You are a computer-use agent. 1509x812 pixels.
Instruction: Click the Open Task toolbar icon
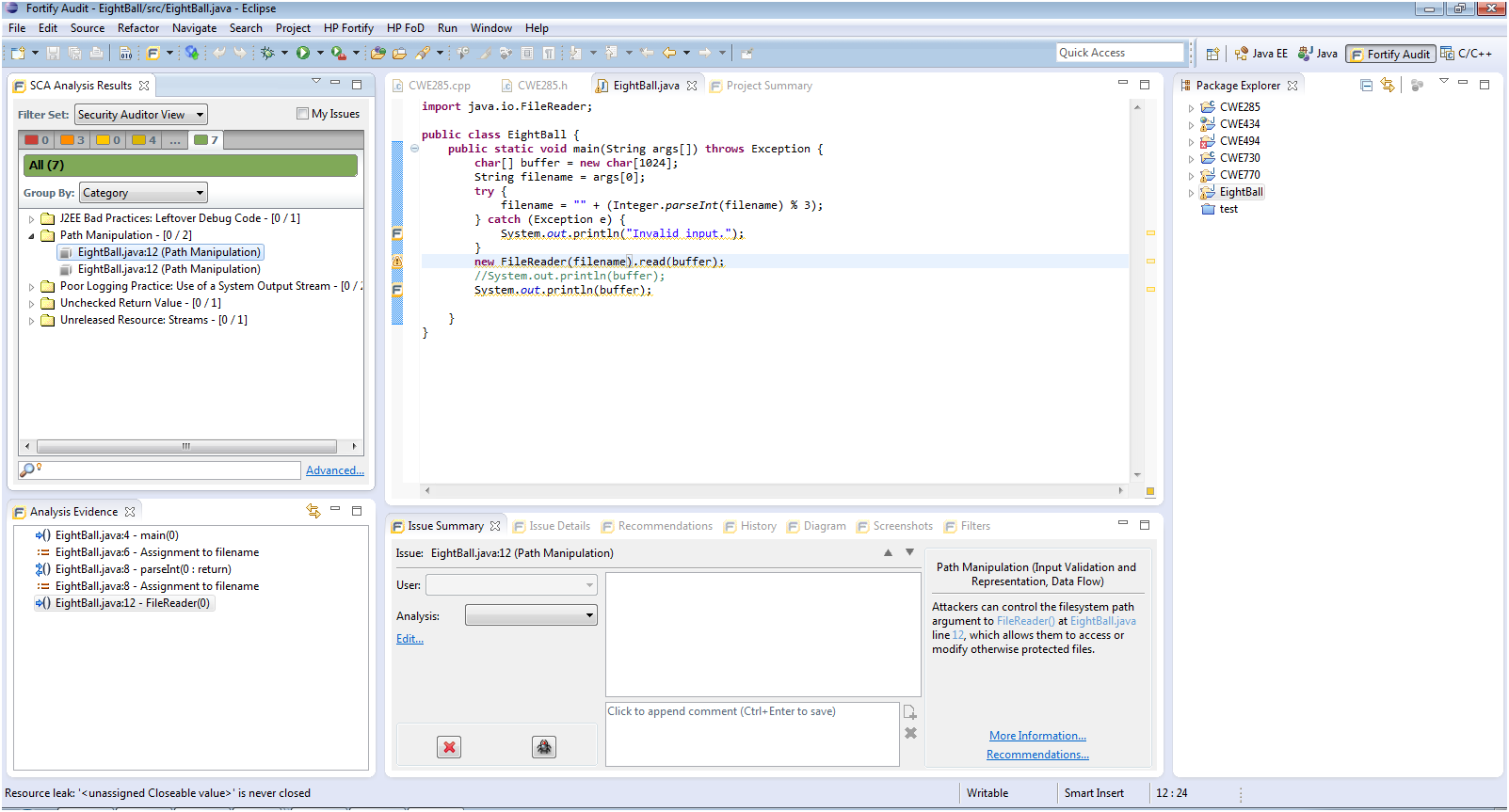(399, 54)
